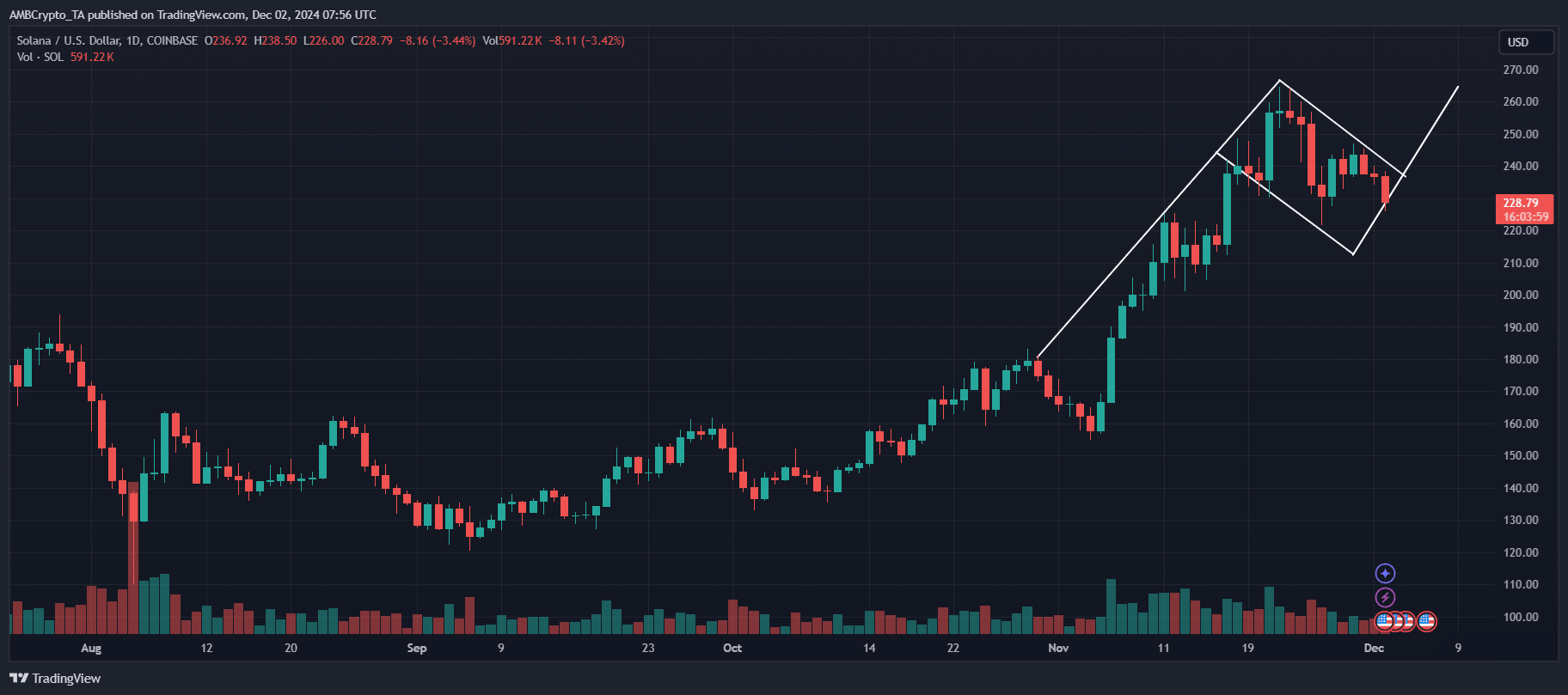1568x695 pixels.
Task: Click the 140.00 price axis label
Action: tap(1521, 488)
